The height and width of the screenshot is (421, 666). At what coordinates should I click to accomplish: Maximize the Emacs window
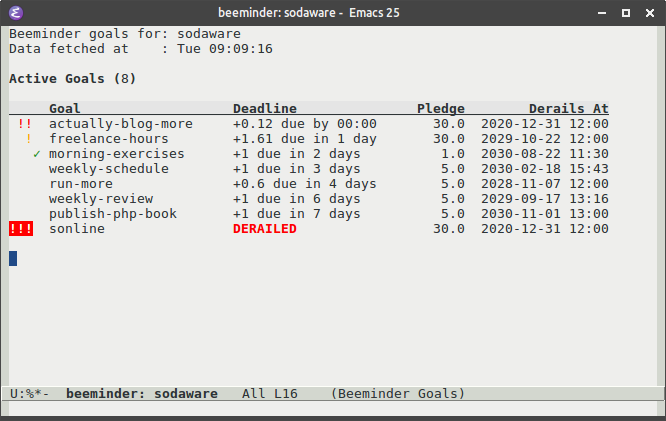(626, 13)
